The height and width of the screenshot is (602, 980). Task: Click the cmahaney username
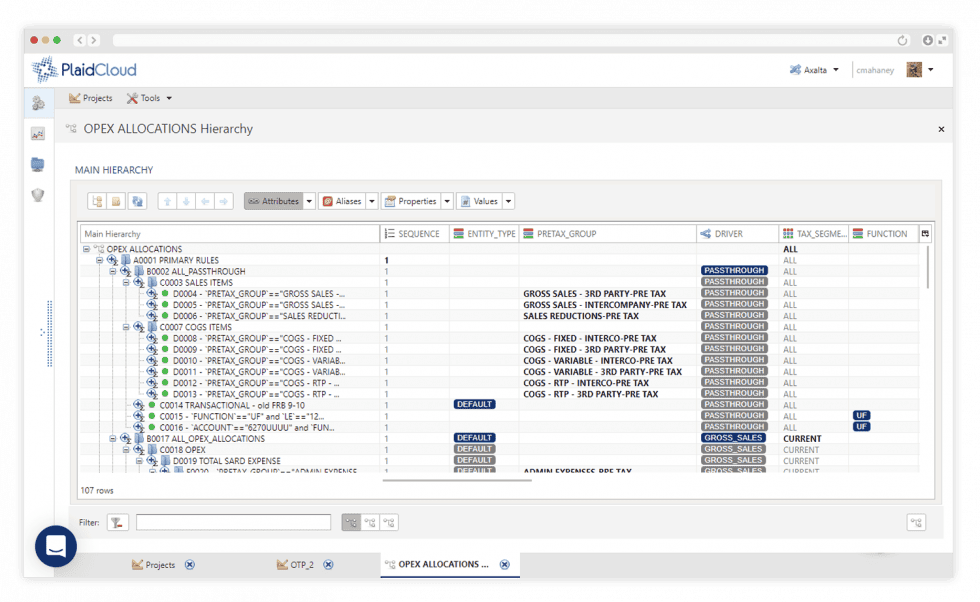coord(875,70)
